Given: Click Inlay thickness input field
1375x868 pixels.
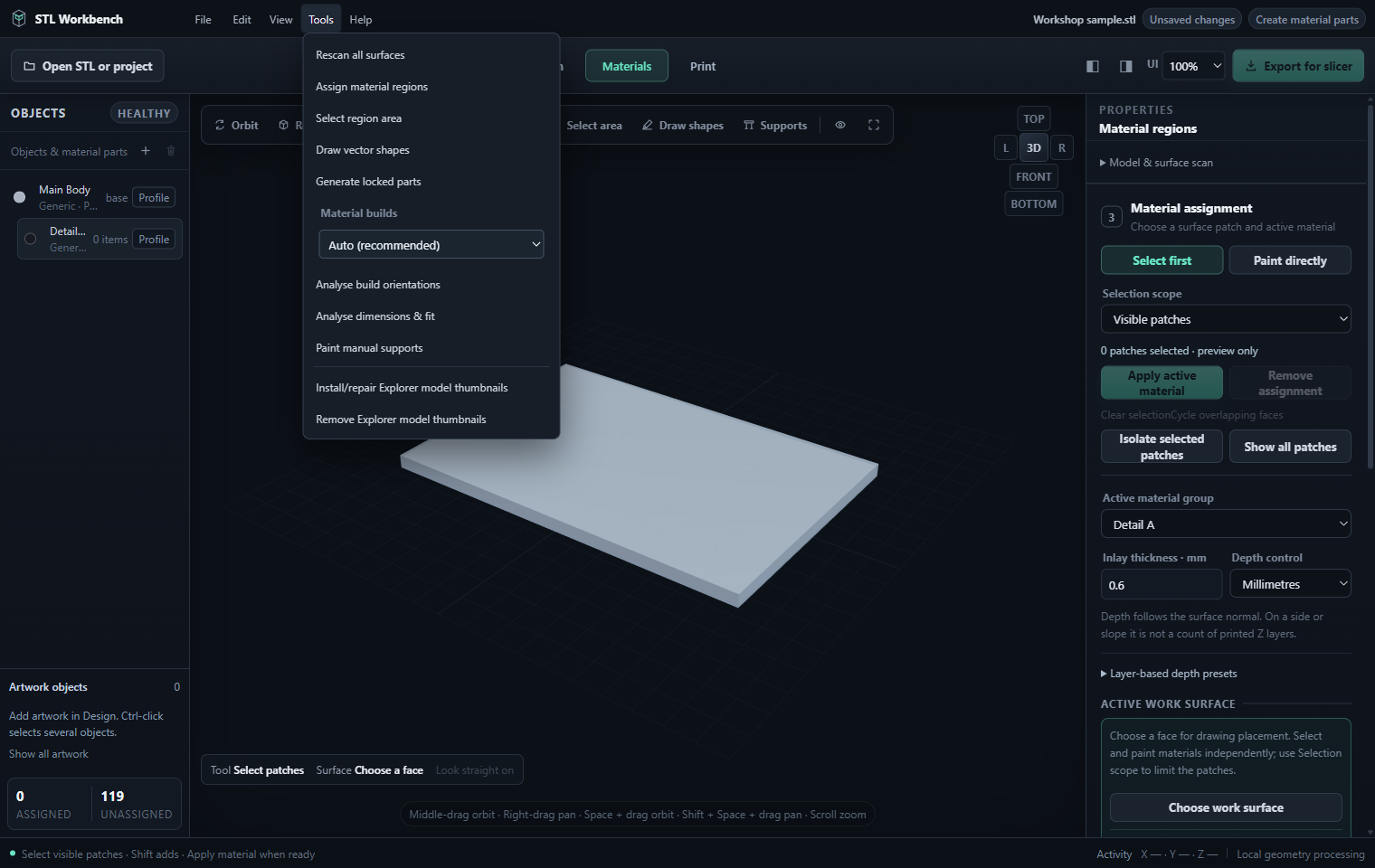Looking at the screenshot, I should coord(1162,585).
